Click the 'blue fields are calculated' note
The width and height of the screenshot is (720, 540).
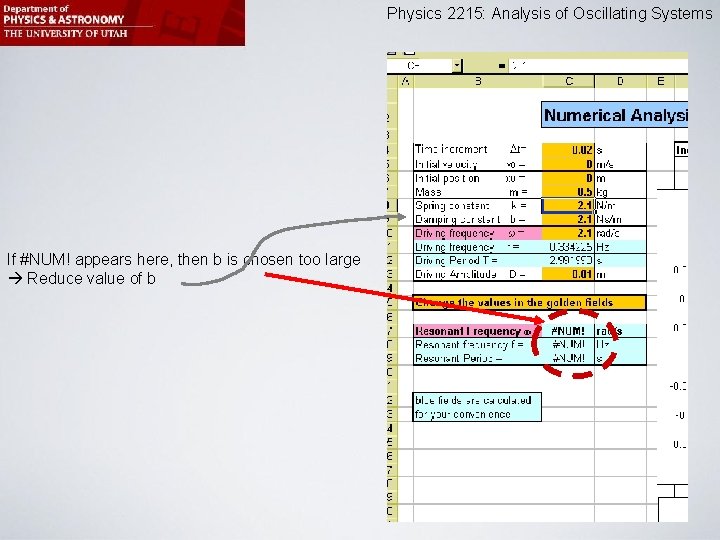point(477,407)
